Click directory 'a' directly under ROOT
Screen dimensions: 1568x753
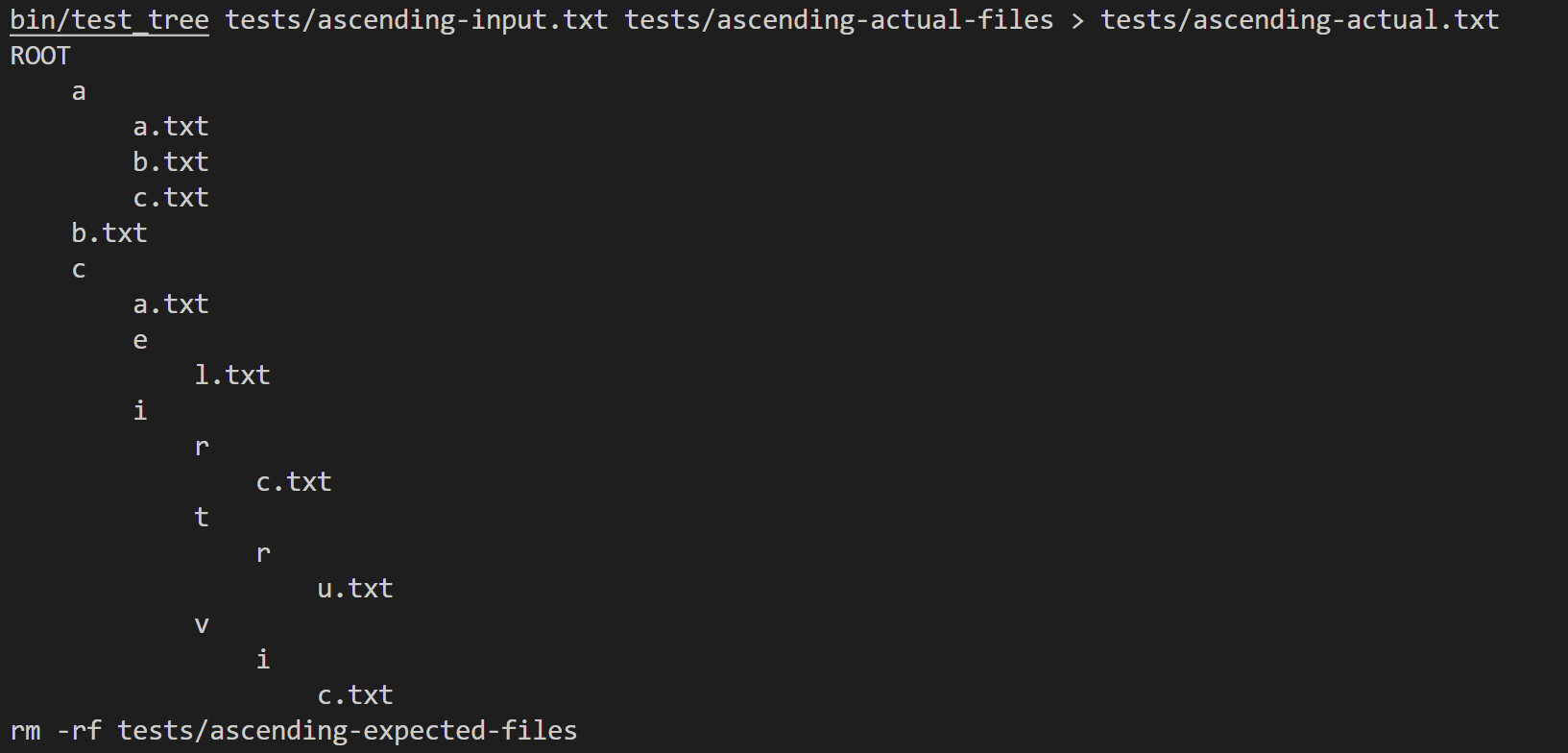[x=79, y=92]
